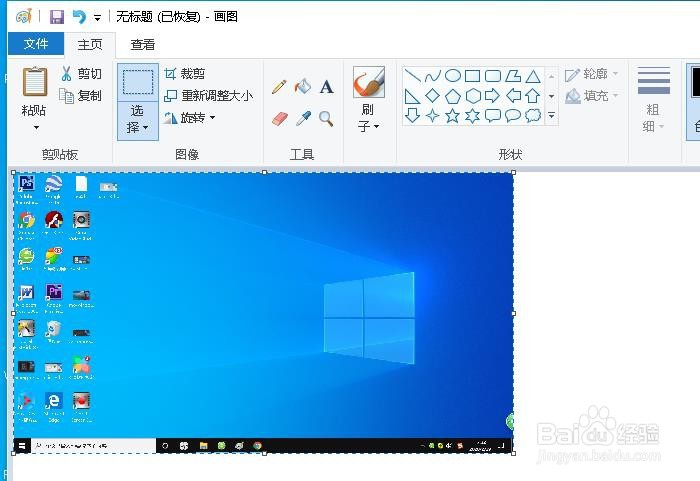Switch to the 查看 ribbon tab

pos(143,44)
